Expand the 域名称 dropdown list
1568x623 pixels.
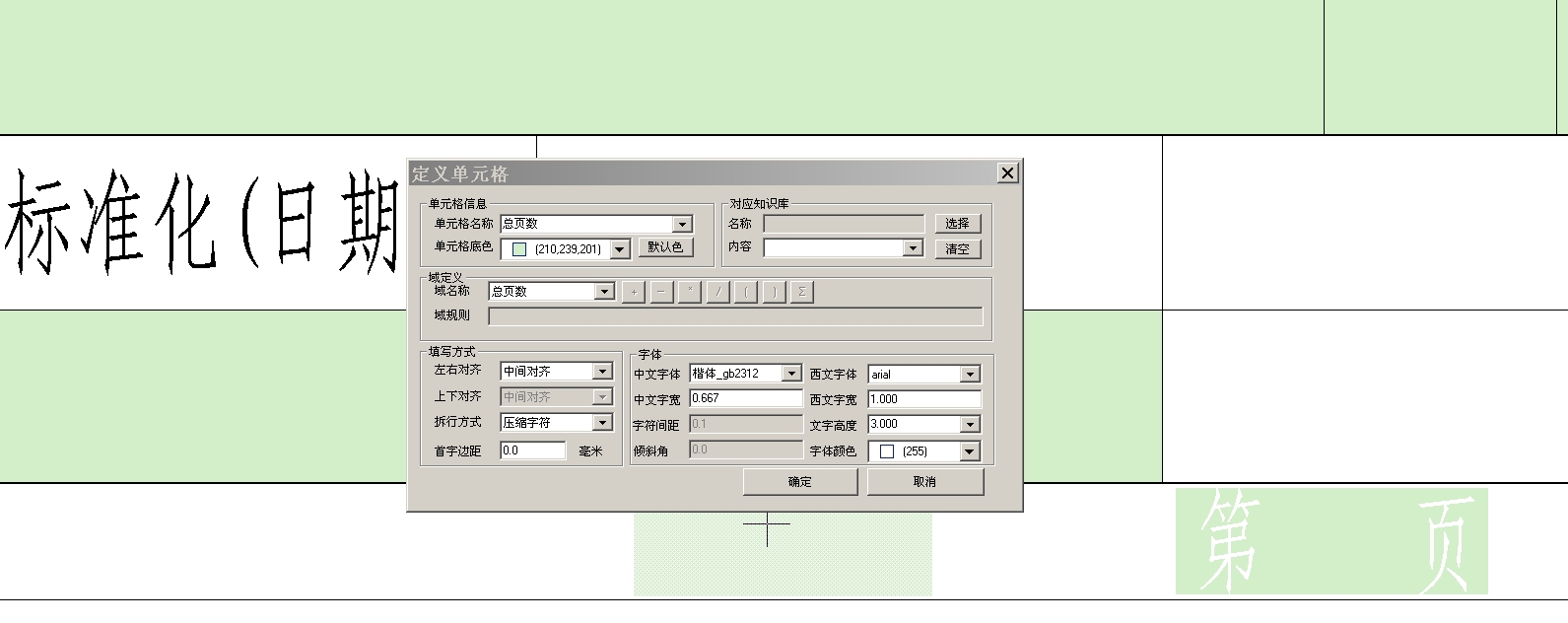(x=604, y=292)
